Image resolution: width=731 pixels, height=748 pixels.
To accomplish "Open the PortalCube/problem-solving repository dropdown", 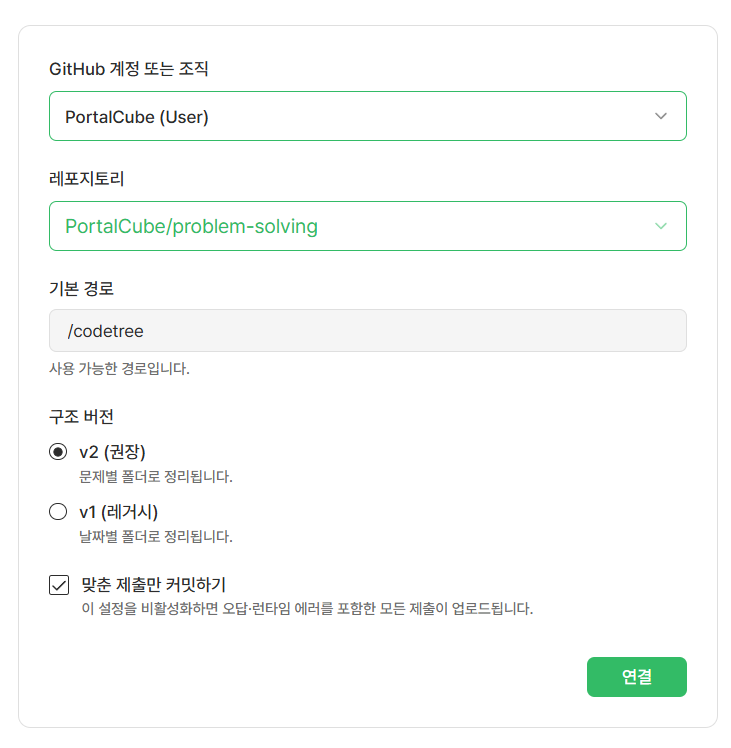I will click(x=367, y=226).
